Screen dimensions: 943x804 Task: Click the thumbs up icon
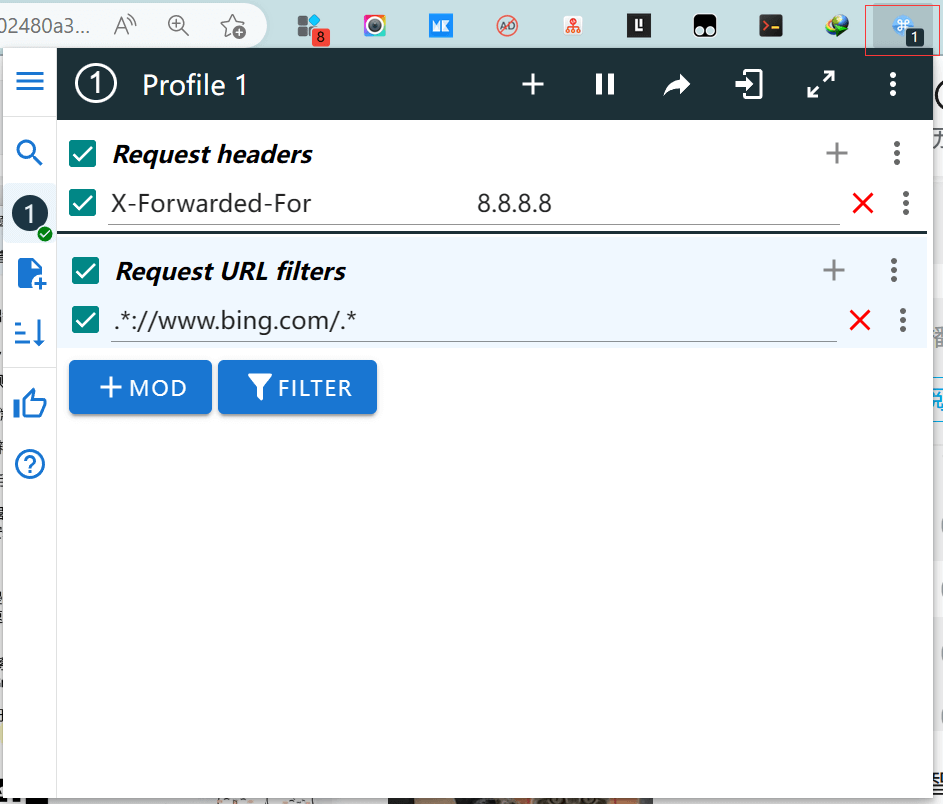30,404
